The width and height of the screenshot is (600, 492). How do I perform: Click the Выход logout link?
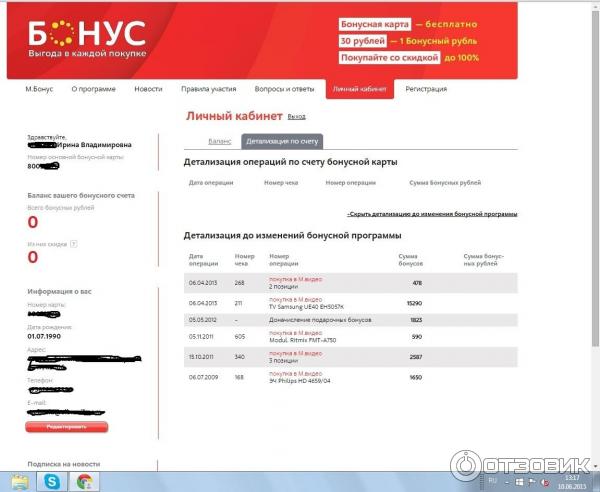pos(296,117)
